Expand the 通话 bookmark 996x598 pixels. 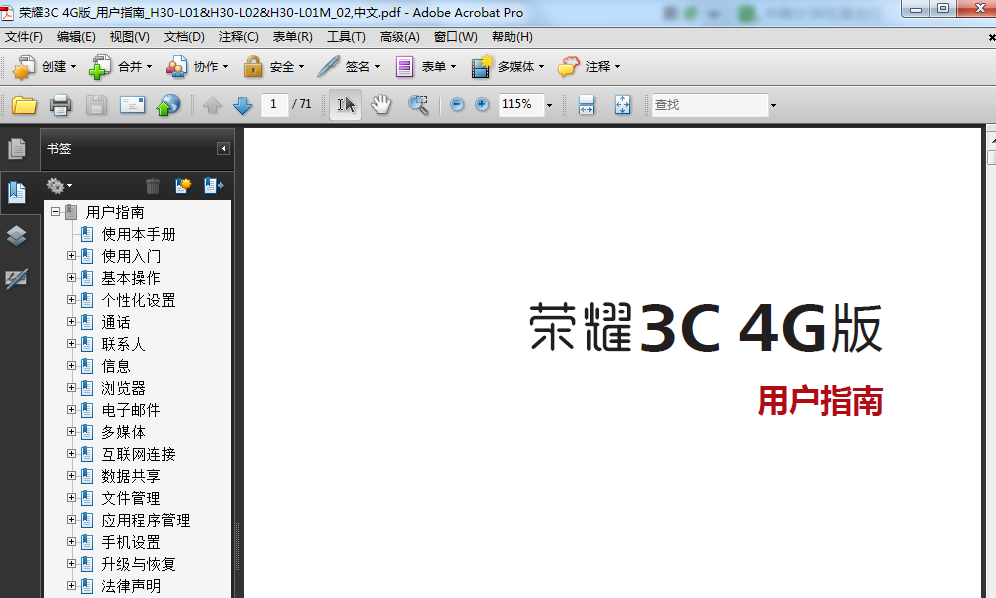pos(71,322)
